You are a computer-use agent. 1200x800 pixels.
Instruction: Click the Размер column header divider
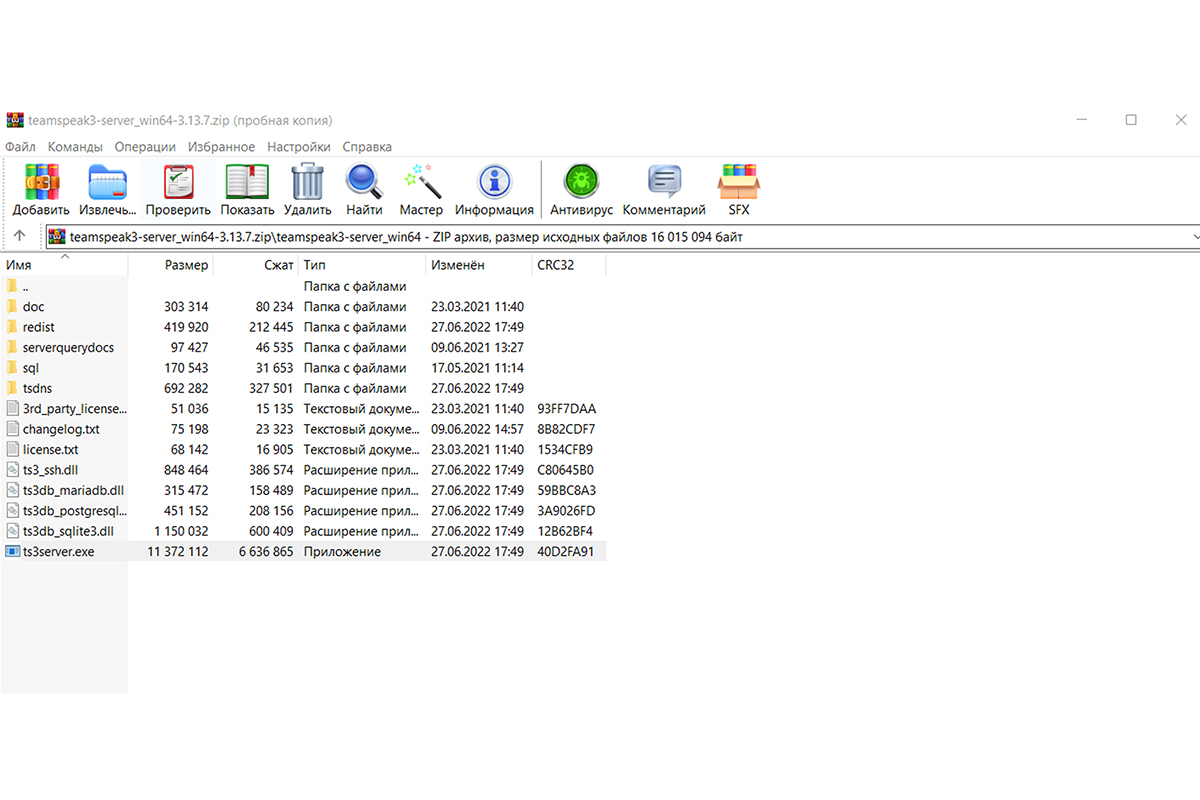[x=212, y=264]
